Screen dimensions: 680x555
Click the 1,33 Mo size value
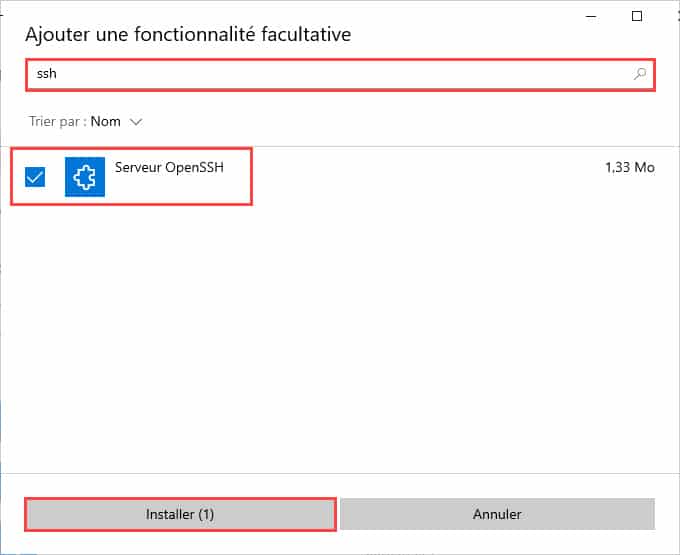click(x=630, y=167)
